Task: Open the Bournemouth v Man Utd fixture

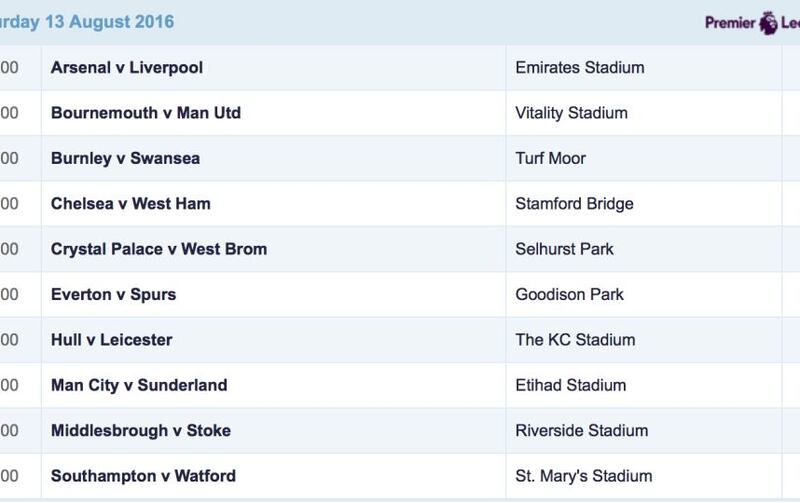Action: click(146, 113)
